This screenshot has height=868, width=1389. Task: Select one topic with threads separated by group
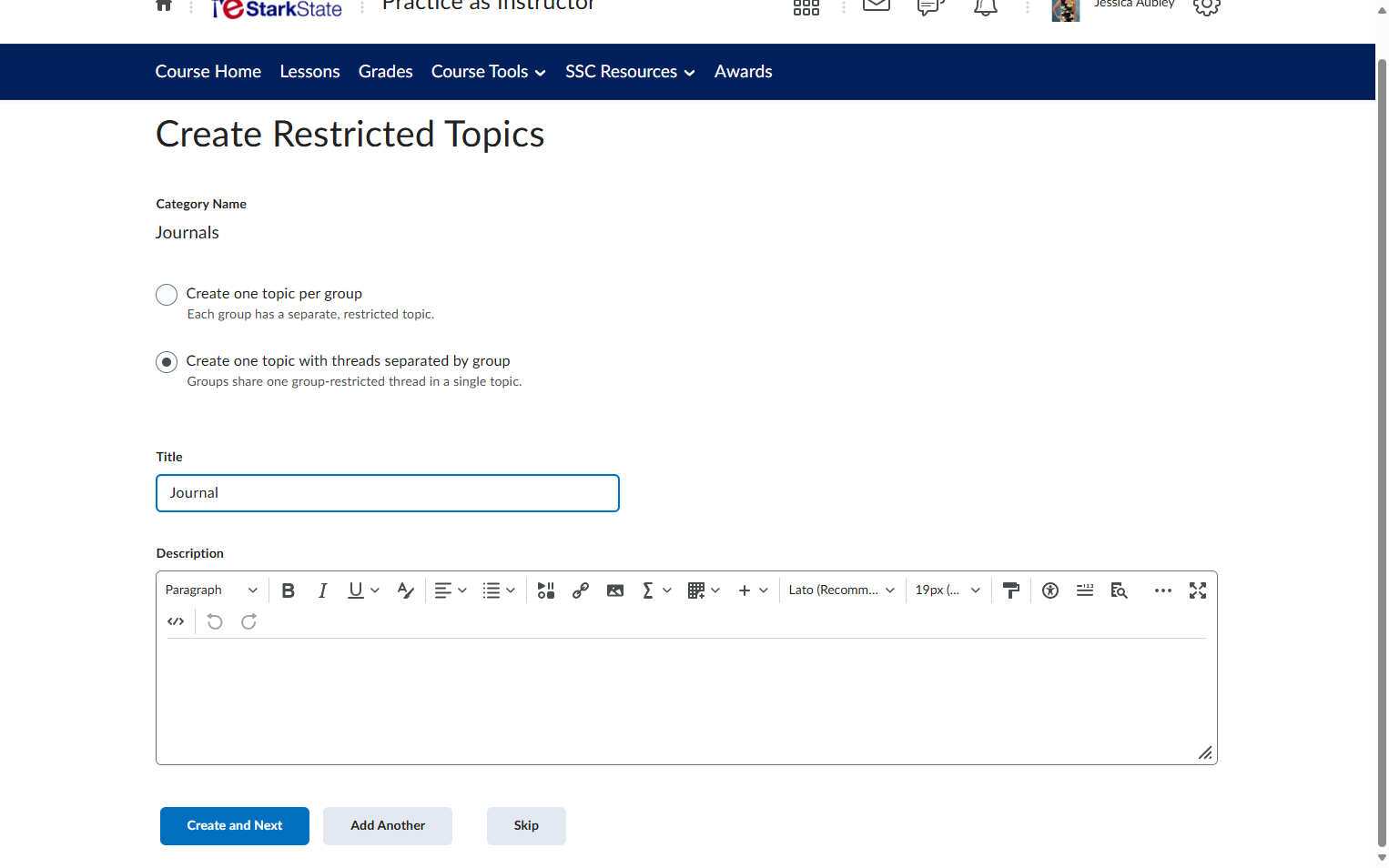click(167, 362)
